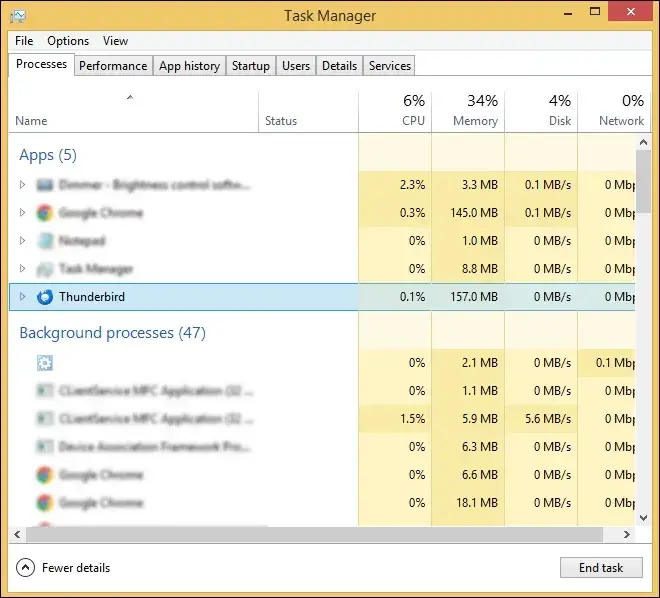Click the Thunderbird app icon
Image resolution: width=660 pixels, height=598 pixels.
44,297
